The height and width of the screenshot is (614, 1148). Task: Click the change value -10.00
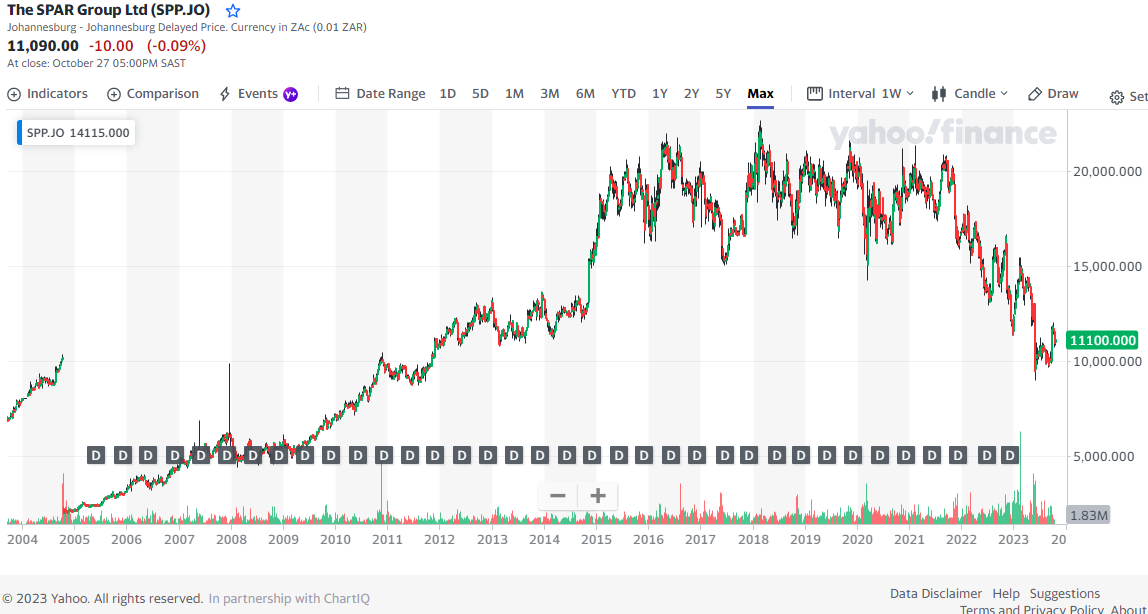110,45
